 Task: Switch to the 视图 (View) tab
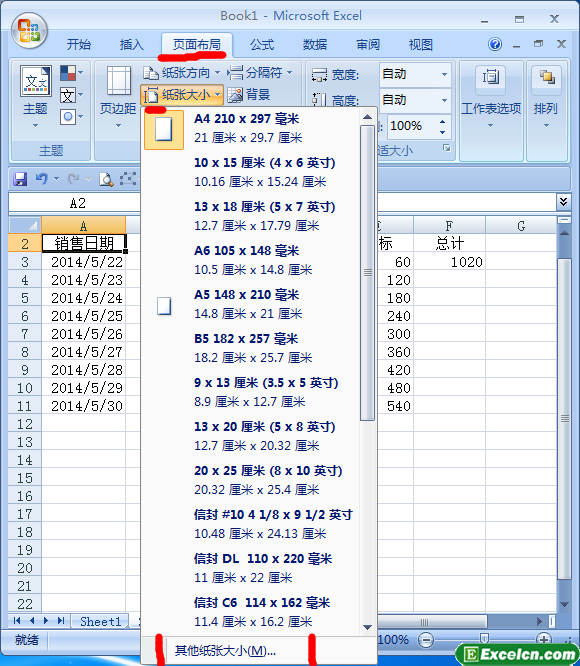click(420, 45)
